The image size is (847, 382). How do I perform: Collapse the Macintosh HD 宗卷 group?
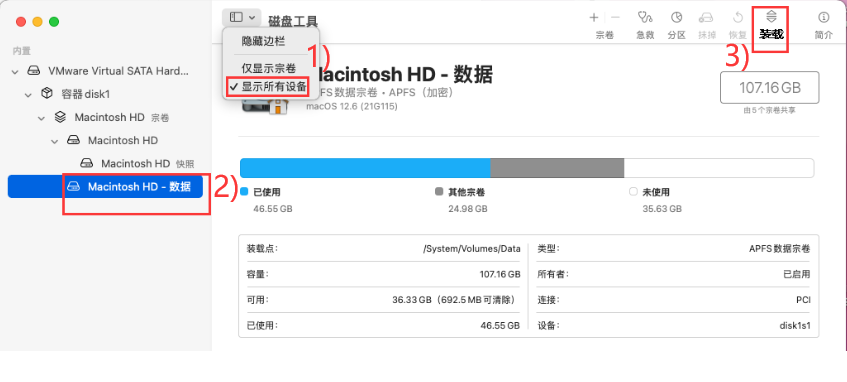click(x=41, y=118)
